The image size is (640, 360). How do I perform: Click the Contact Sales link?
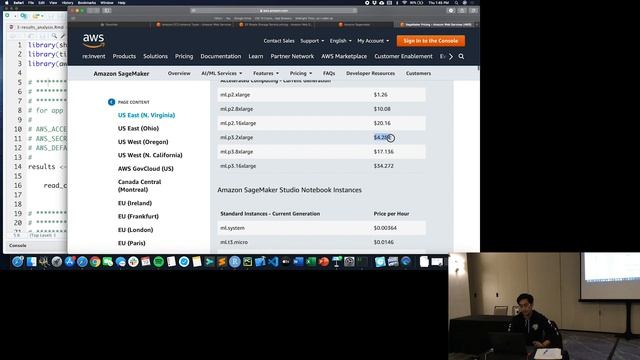279,41
